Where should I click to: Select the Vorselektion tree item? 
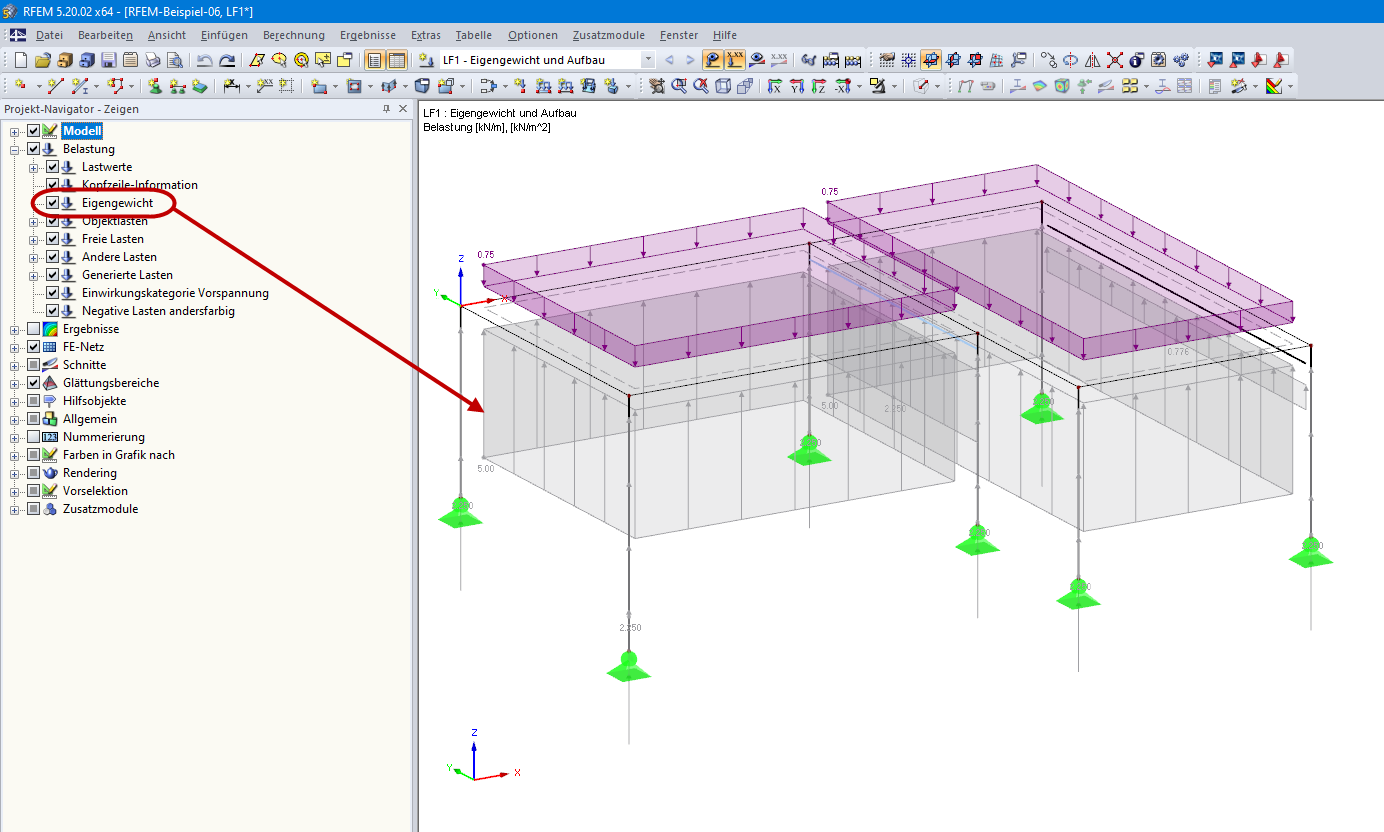[95, 491]
